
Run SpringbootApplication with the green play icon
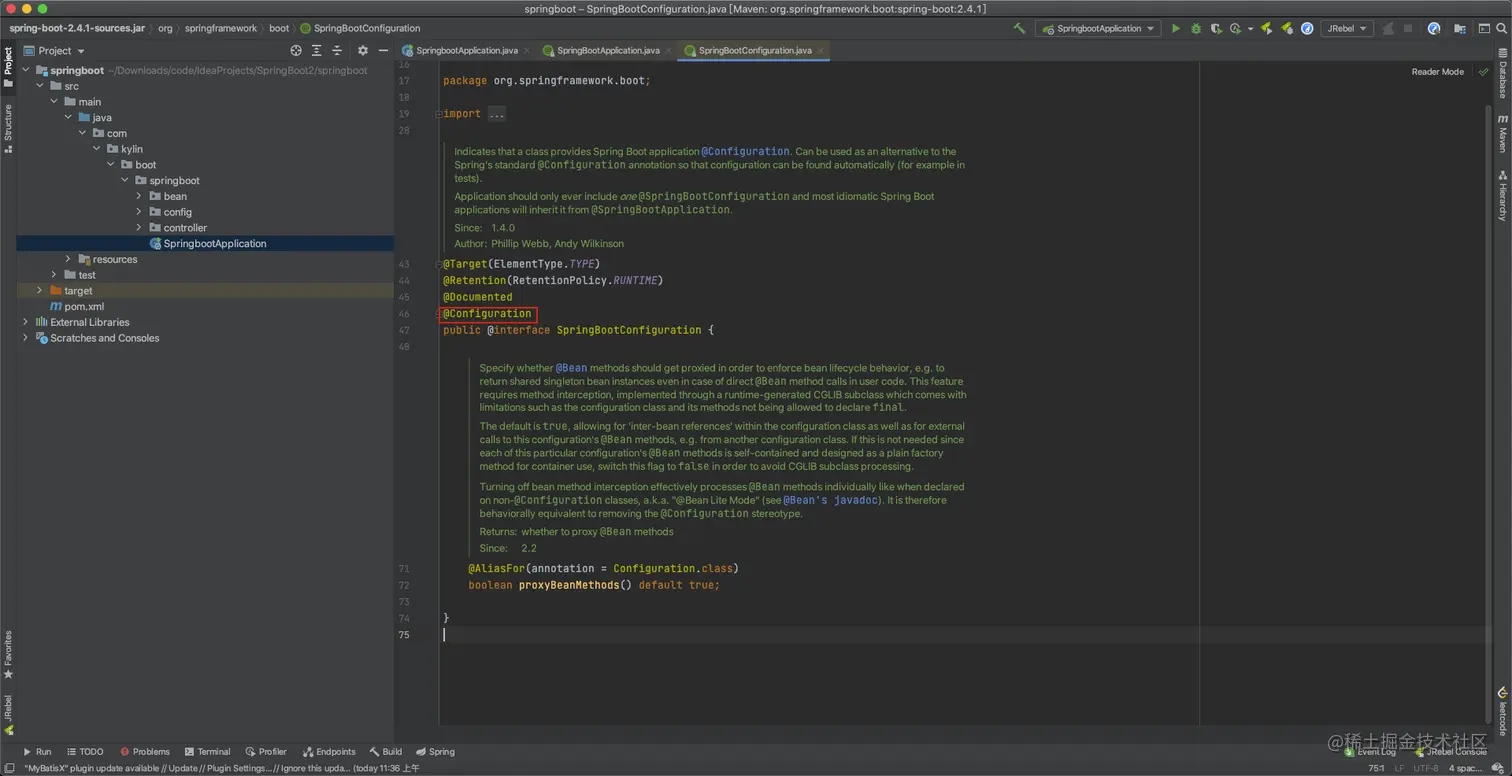pyautogui.click(x=1176, y=28)
